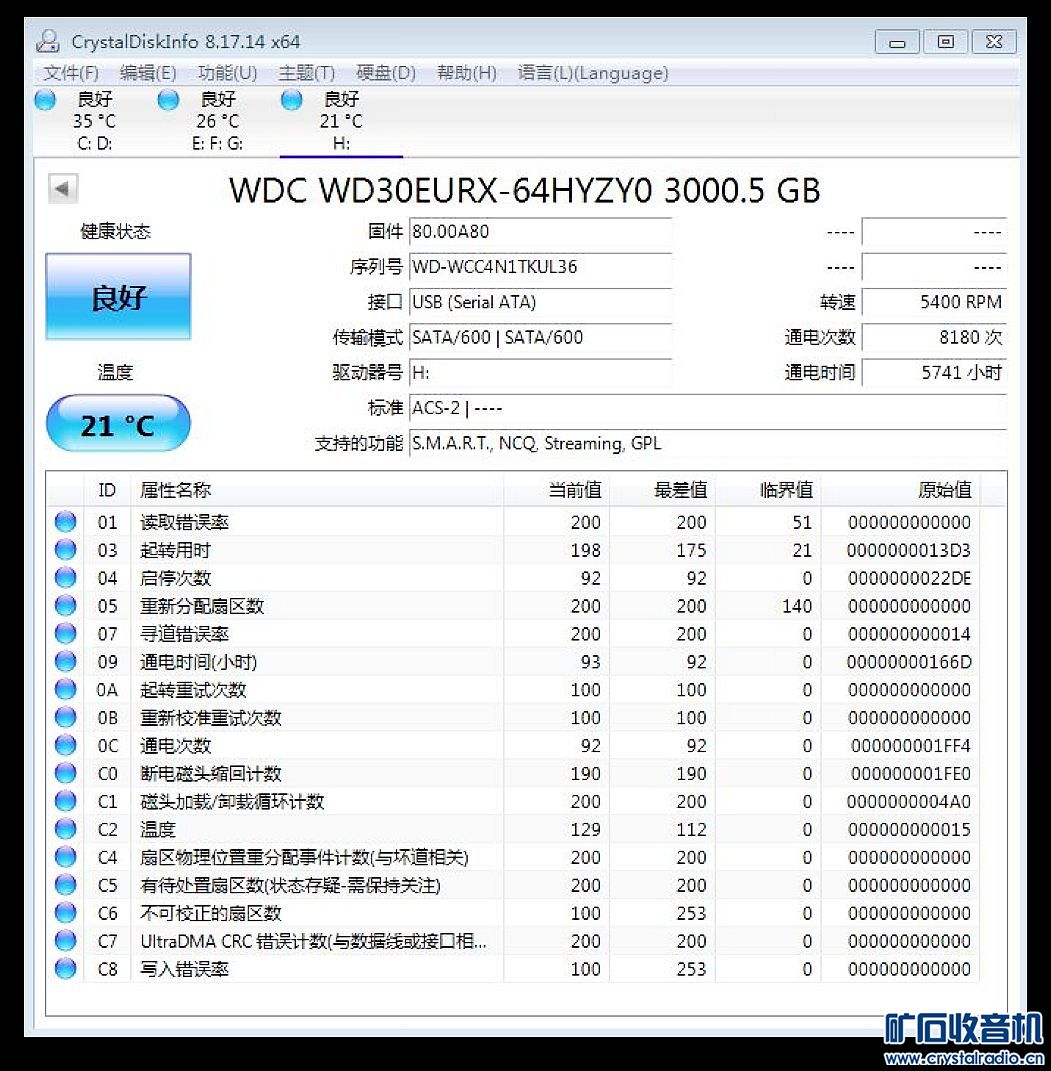This screenshot has height=1071, width=1051.
Task: Click the status orb for drive H:
Action: (x=292, y=100)
